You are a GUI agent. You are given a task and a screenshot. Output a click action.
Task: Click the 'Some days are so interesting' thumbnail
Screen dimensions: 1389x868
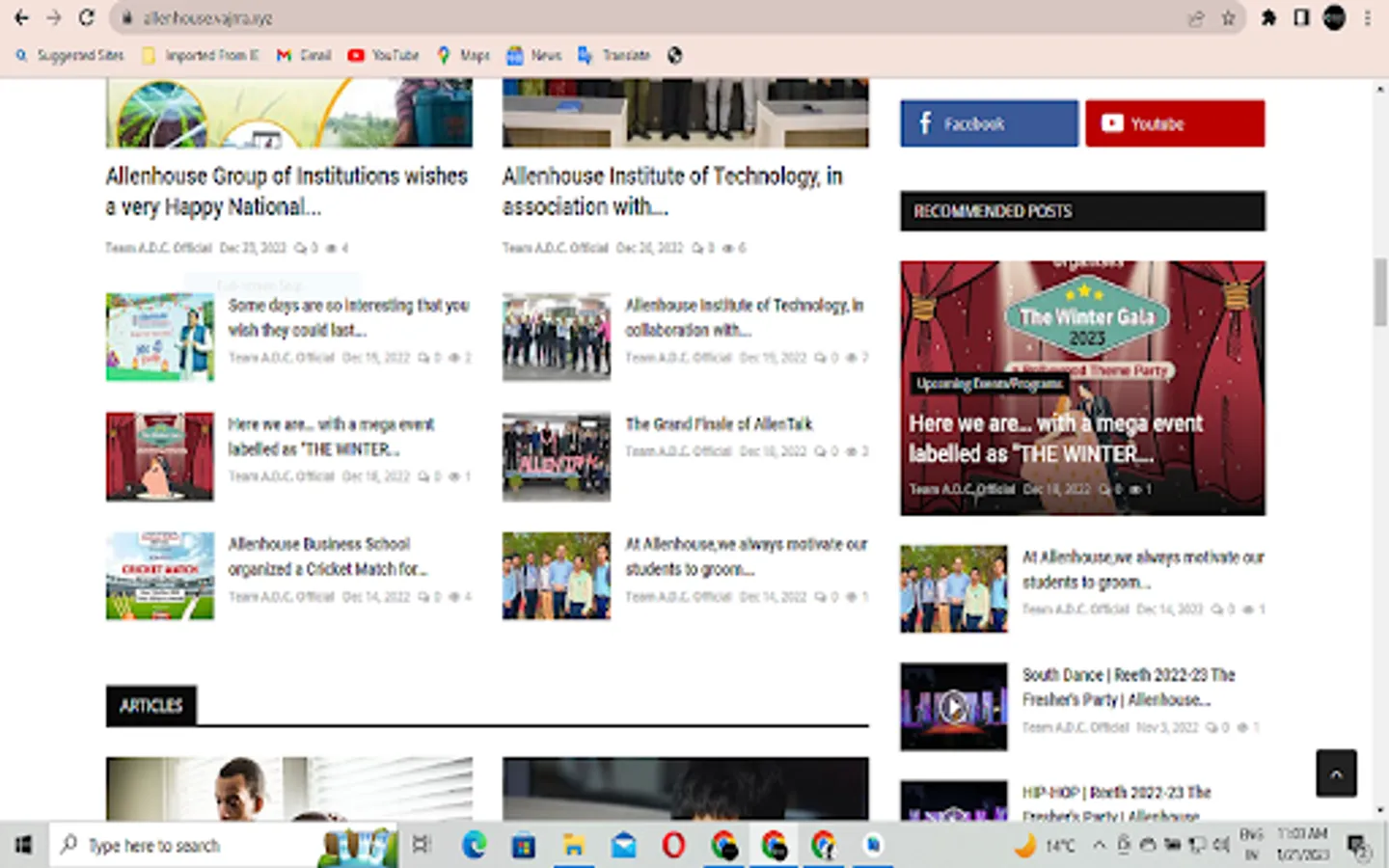pyautogui.click(x=160, y=337)
